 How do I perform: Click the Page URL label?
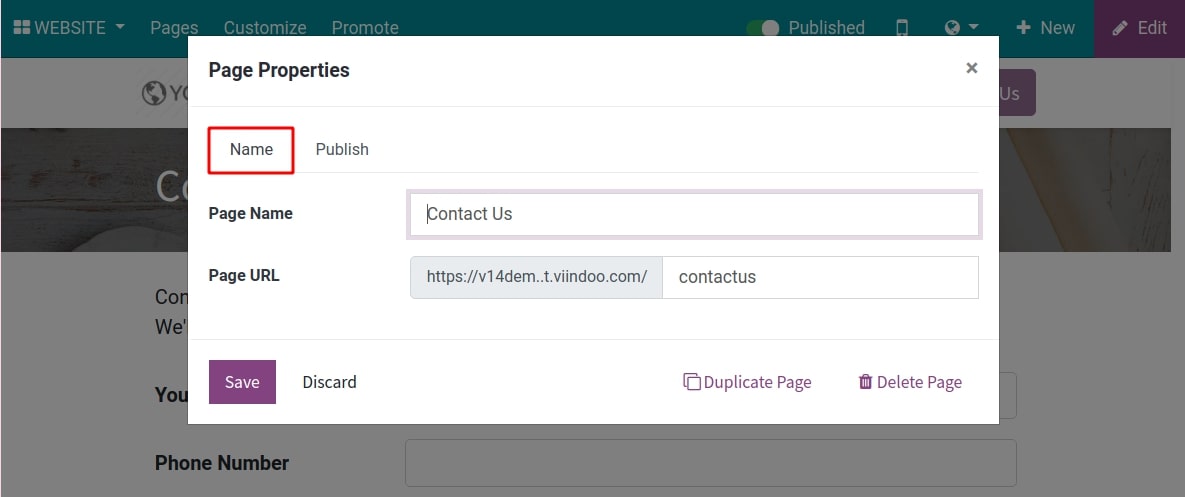pyautogui.click(x=244, y=276)
